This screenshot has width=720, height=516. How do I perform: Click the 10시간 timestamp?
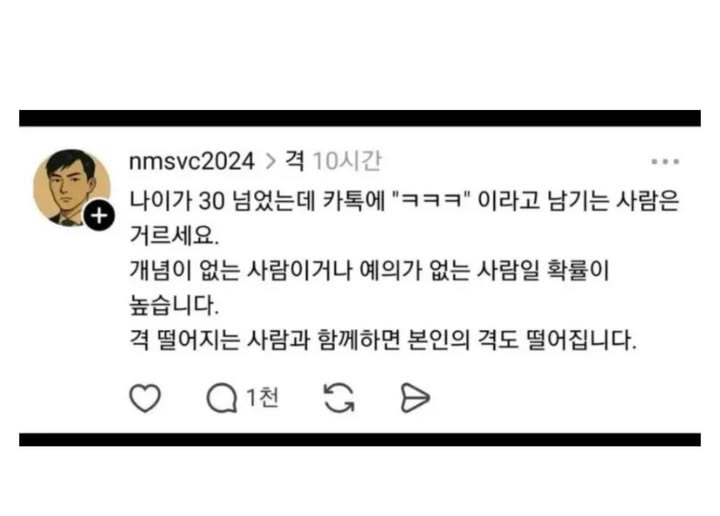point(347,161)
